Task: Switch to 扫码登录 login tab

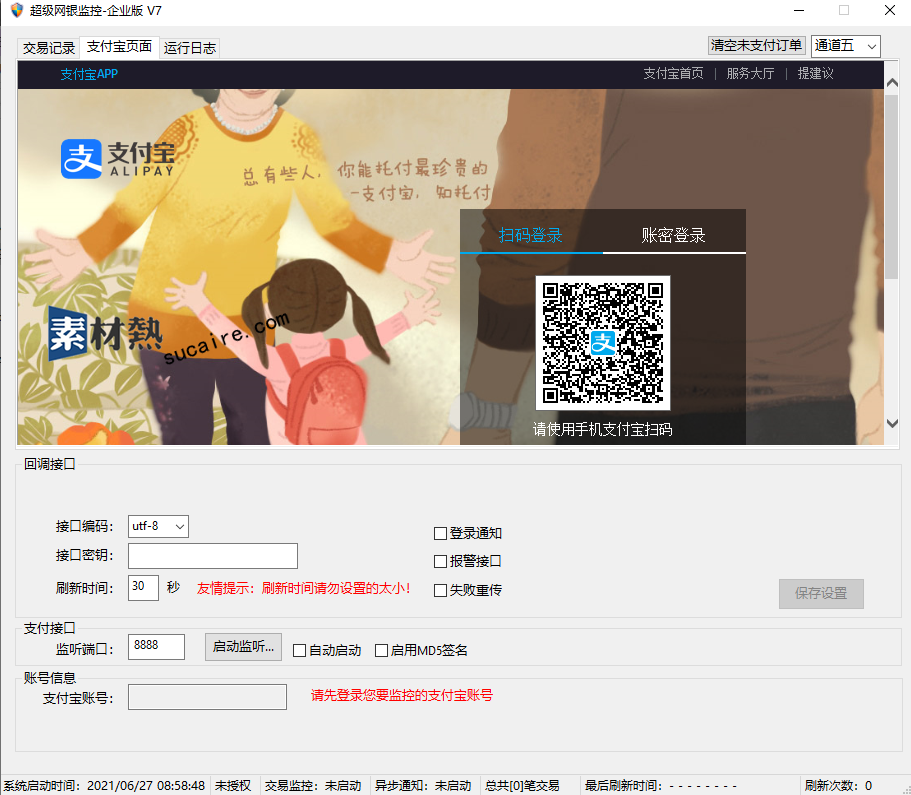Action: point(531,235)
